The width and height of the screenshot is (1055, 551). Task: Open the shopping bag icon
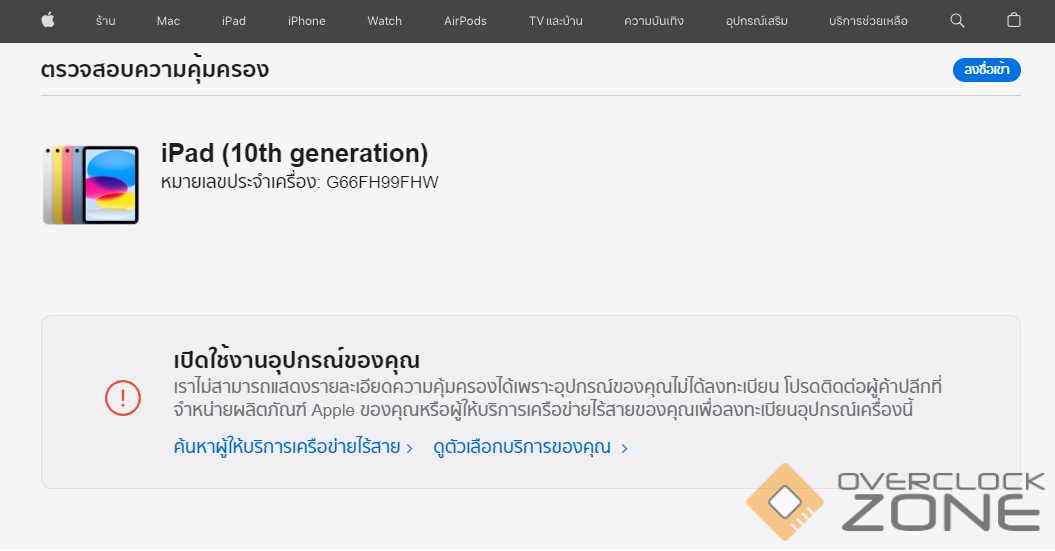(1013, 20)
